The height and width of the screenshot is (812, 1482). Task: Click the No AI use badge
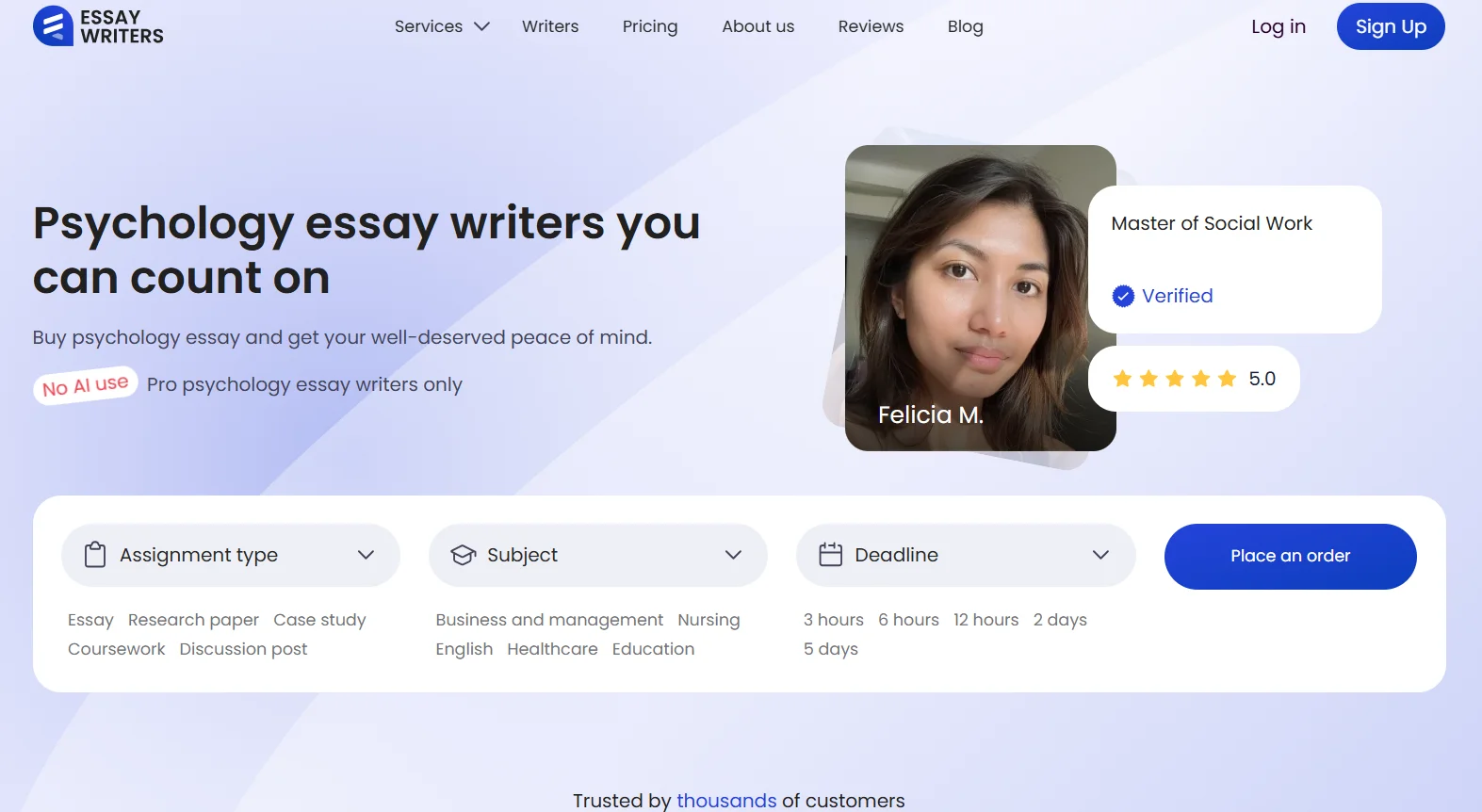coord(86,385)
